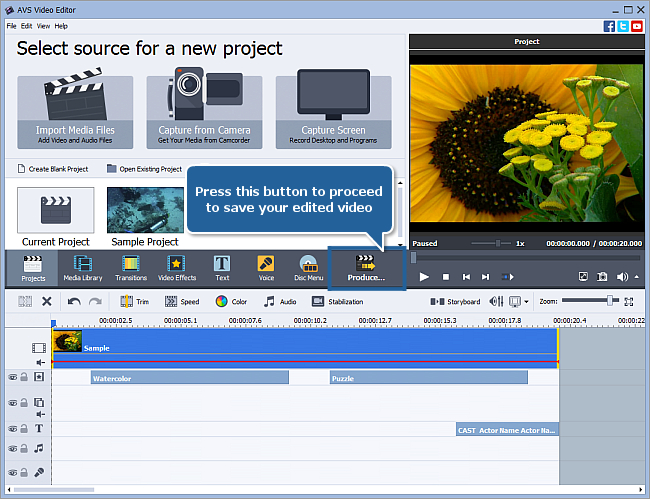Open the File menu
650x499 pixels.
pyautogui.click(x=11, y=26)
